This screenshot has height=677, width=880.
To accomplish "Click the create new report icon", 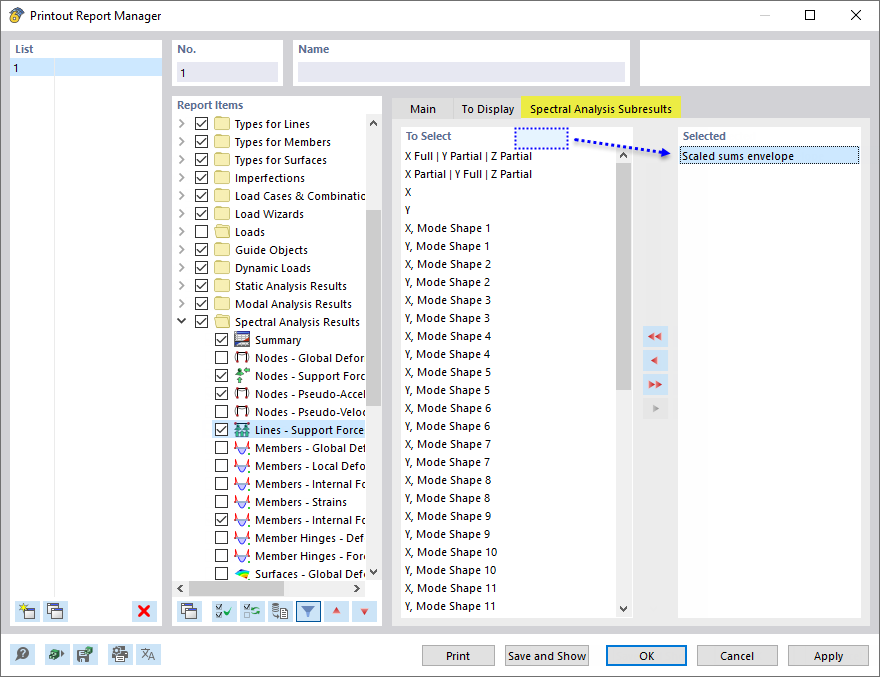I will coord(27,611).
